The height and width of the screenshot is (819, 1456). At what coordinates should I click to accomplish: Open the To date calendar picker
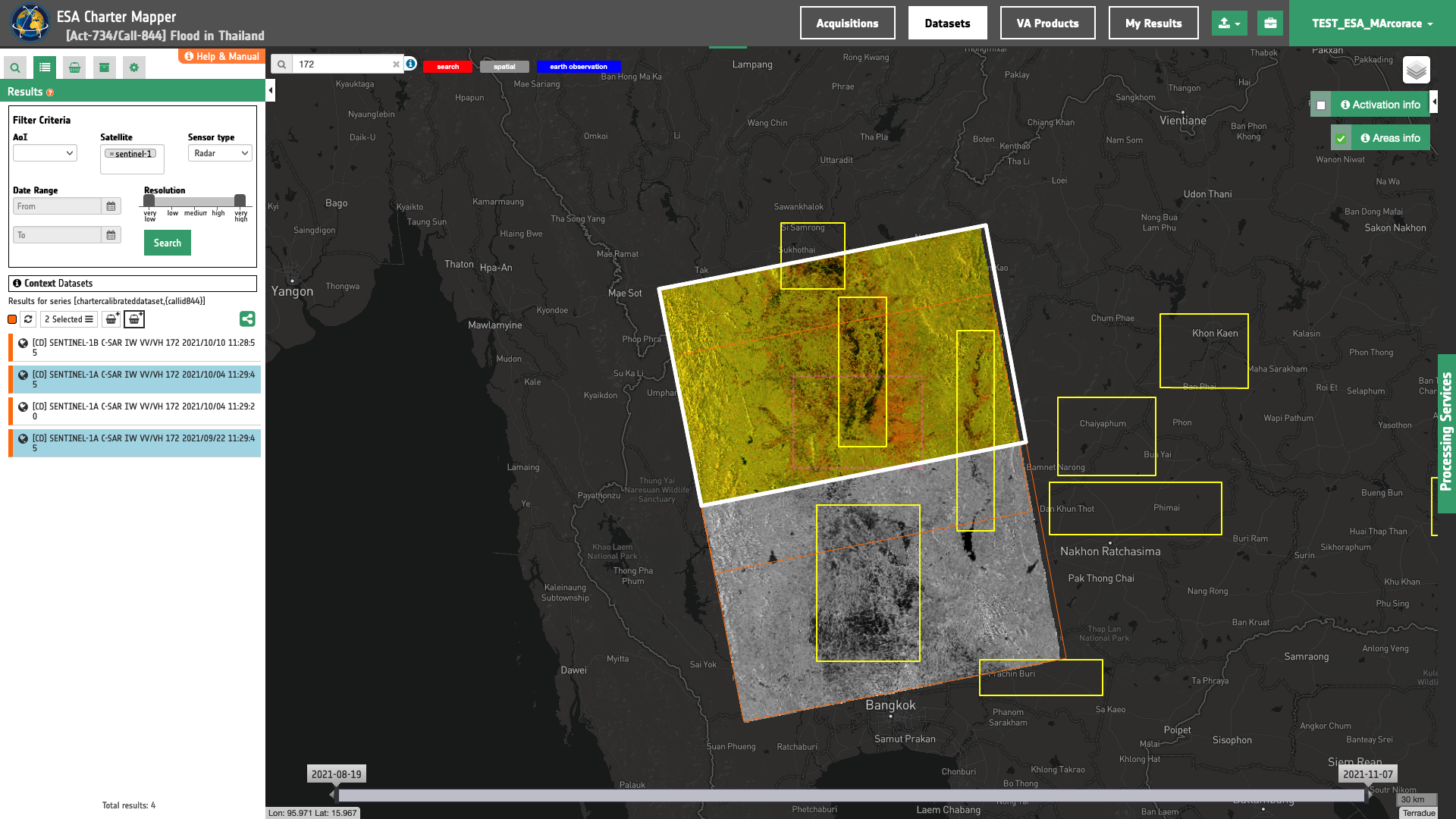coord(111,235)
